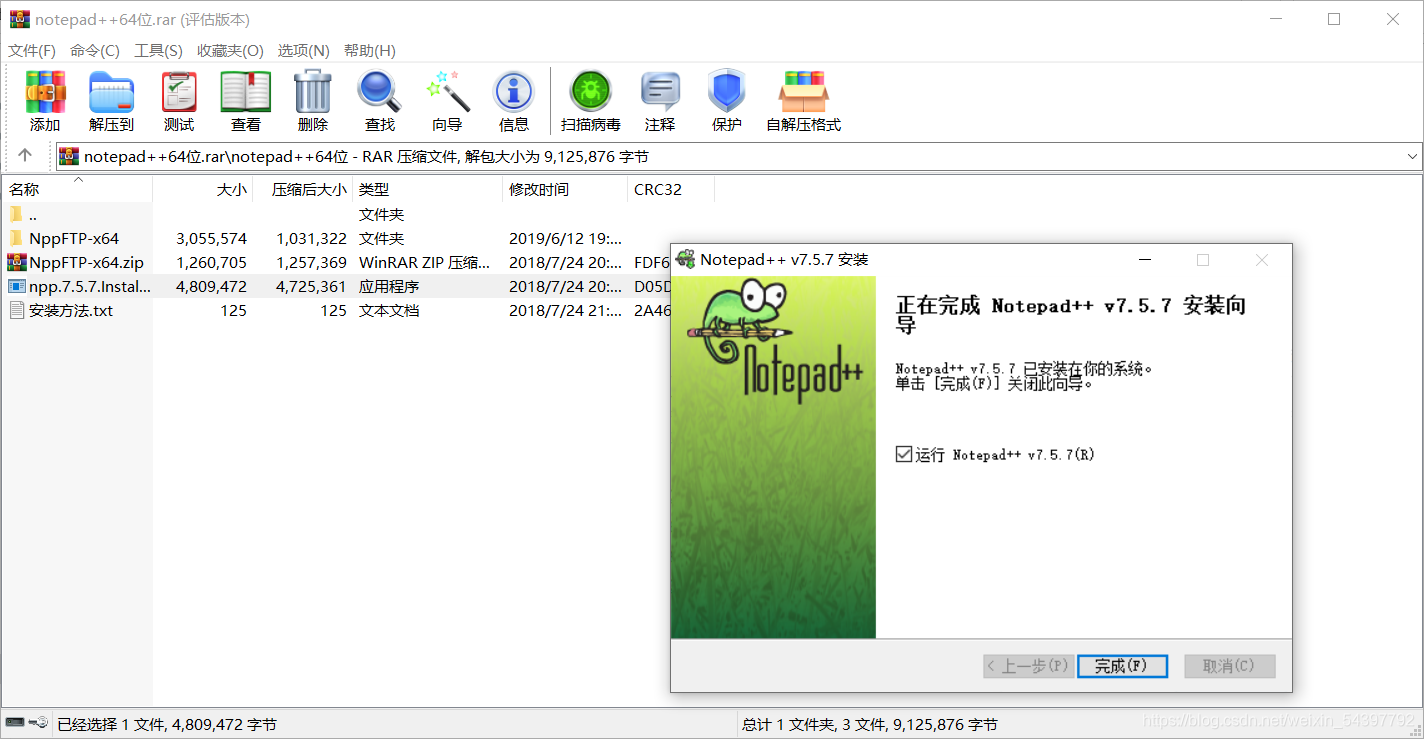Open the 工具(S) menu
The width and height of the screenshot is (1424, 739).
(x=158, y=50)
